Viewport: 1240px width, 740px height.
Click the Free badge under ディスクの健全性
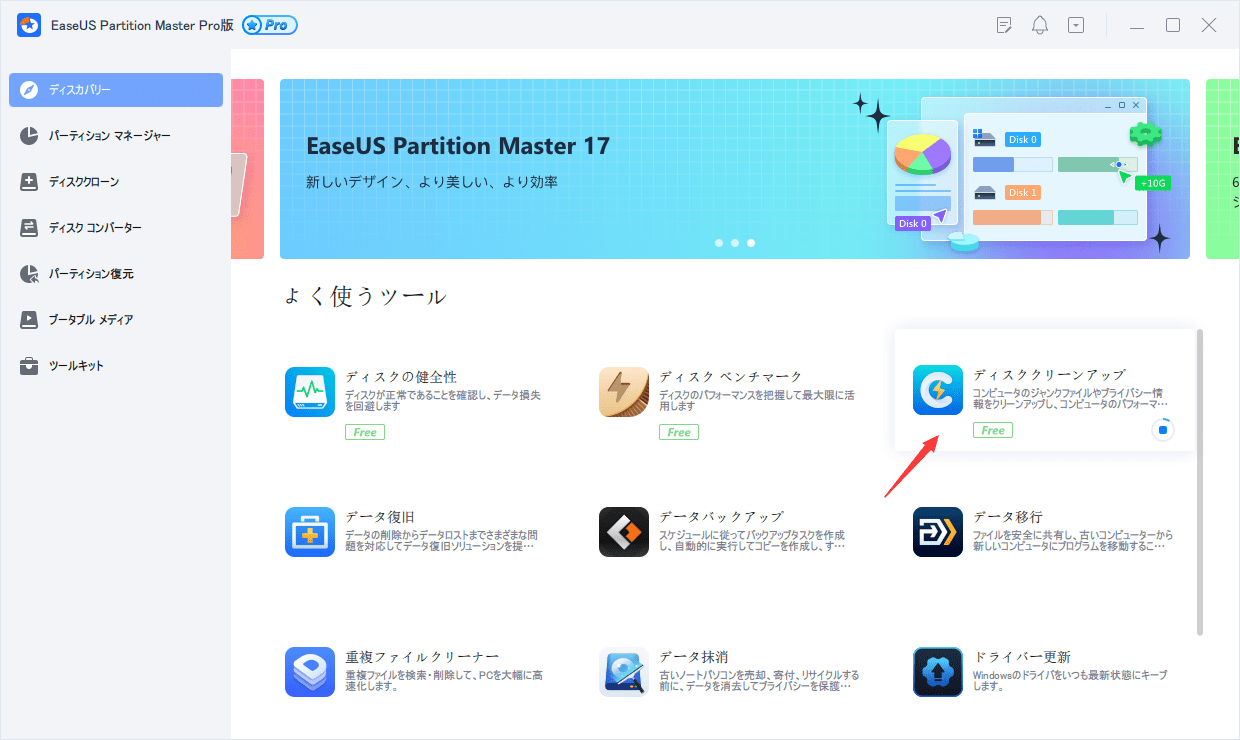point(365,432)
